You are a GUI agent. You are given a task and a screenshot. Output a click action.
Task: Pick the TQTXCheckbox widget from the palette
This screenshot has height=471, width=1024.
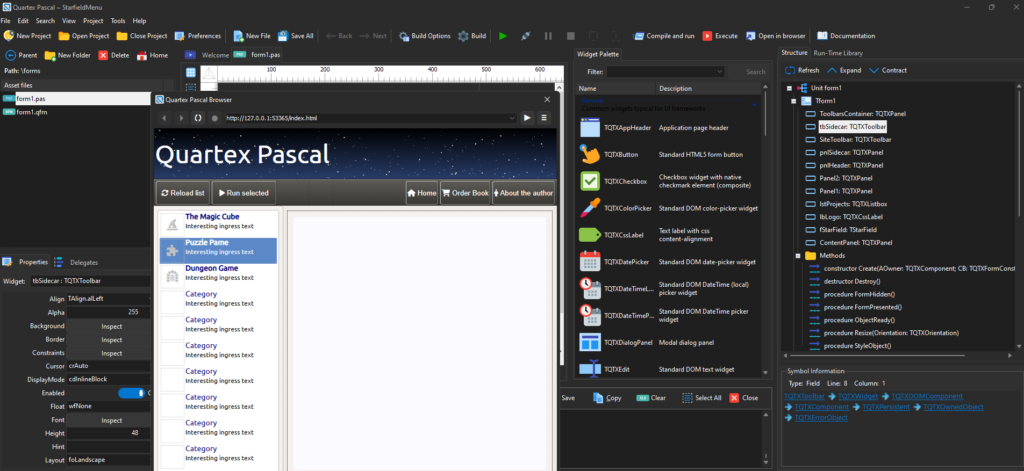588,181
